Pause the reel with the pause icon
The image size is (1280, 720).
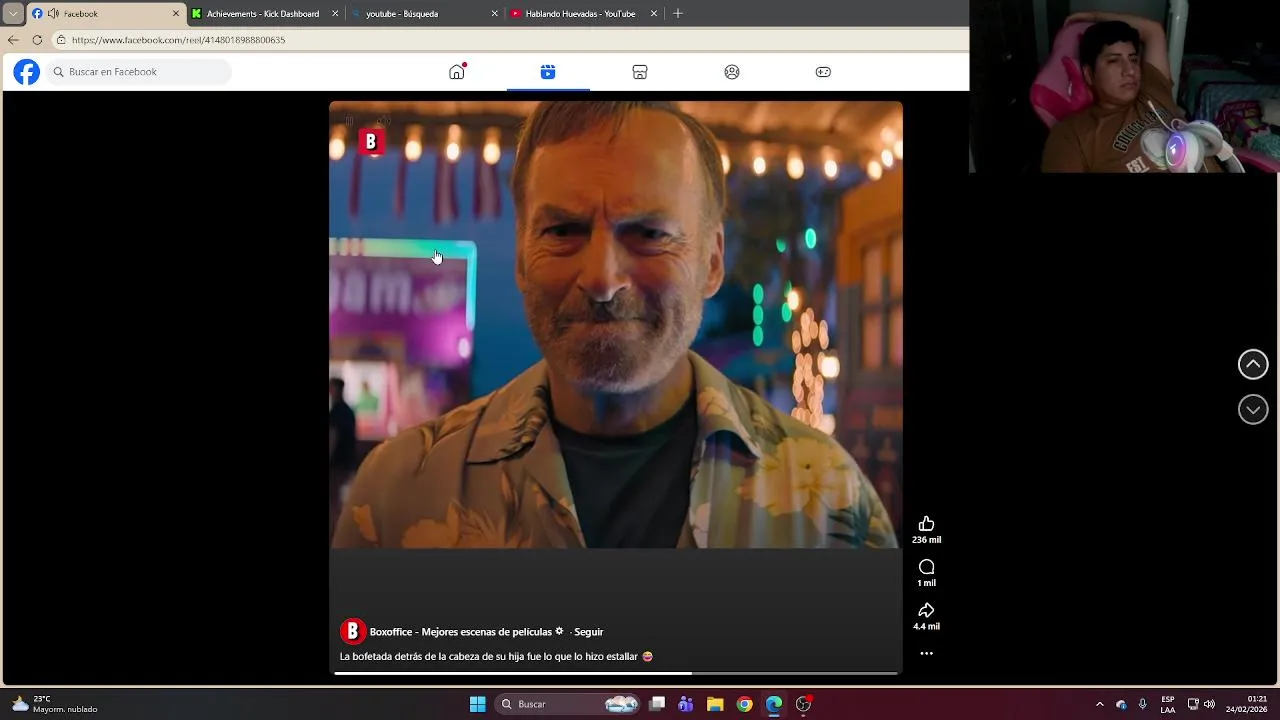pos(349,121)
